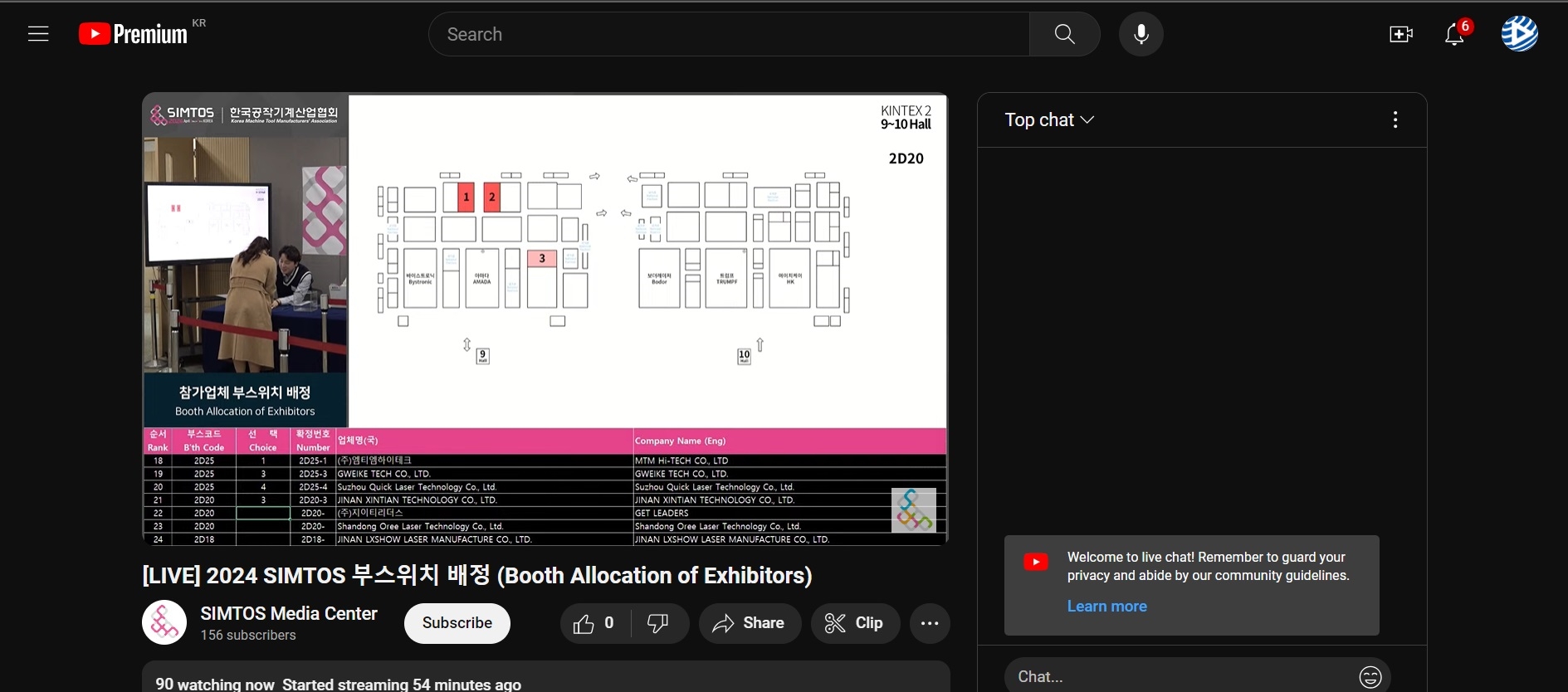Create a Clip of the stream

click(855, 623)
